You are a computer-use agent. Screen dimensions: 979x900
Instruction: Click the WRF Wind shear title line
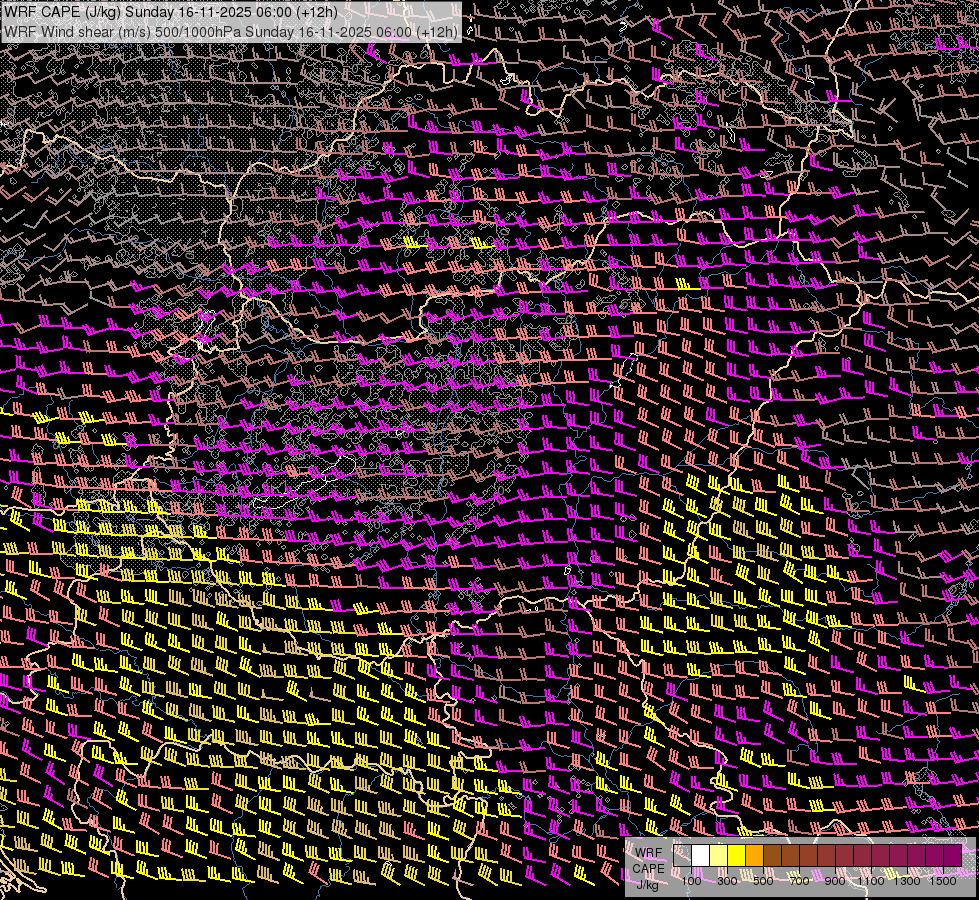[x=230, y=31]
